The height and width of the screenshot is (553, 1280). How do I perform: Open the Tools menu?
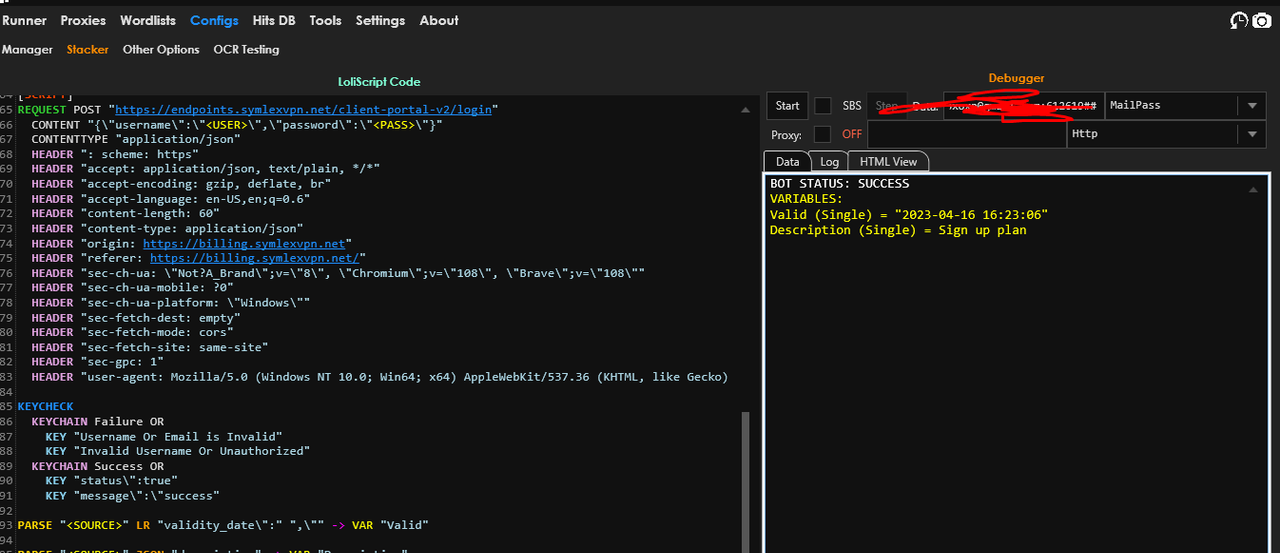pyautogui.click(x=325, y=20)
